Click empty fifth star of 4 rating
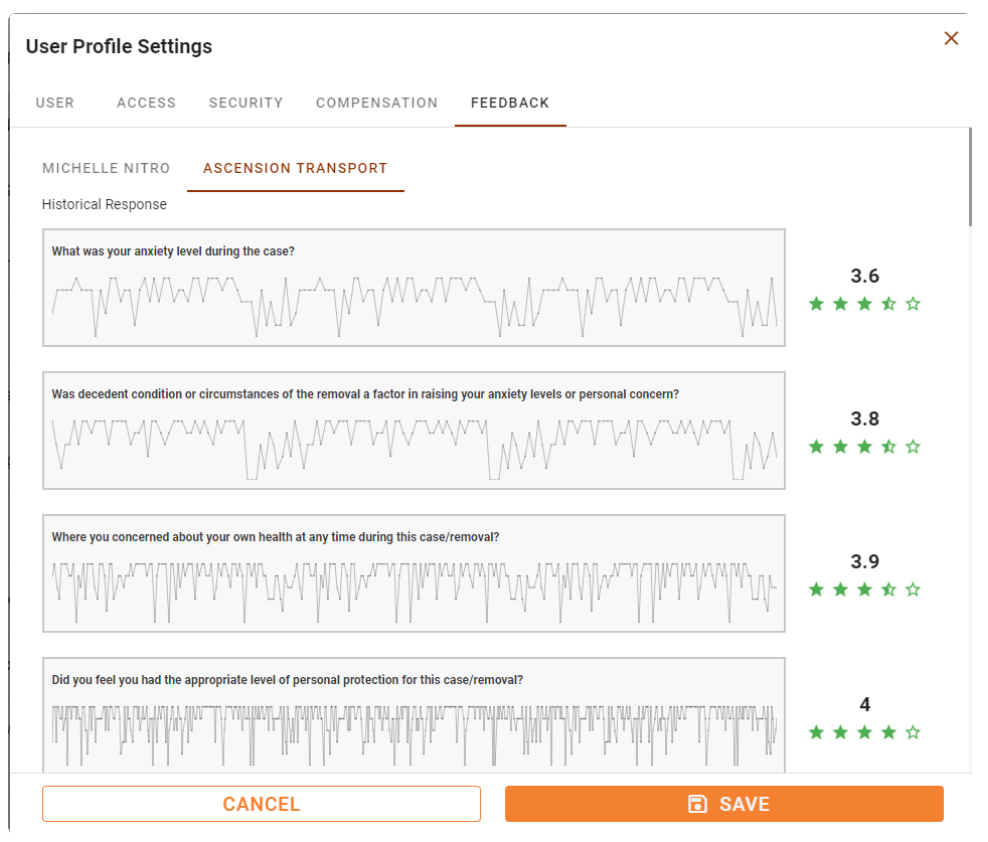The width and height of the screenshot is (988, 842). [x=912, y=733]
